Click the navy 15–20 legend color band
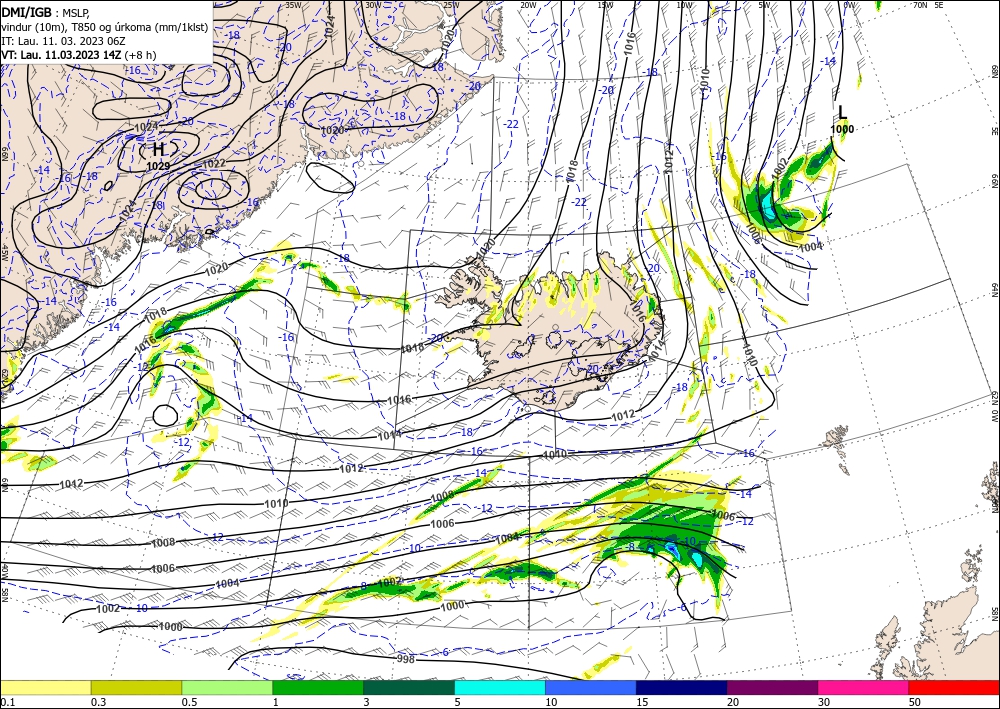1000x709 pixels. coord(682,687)
